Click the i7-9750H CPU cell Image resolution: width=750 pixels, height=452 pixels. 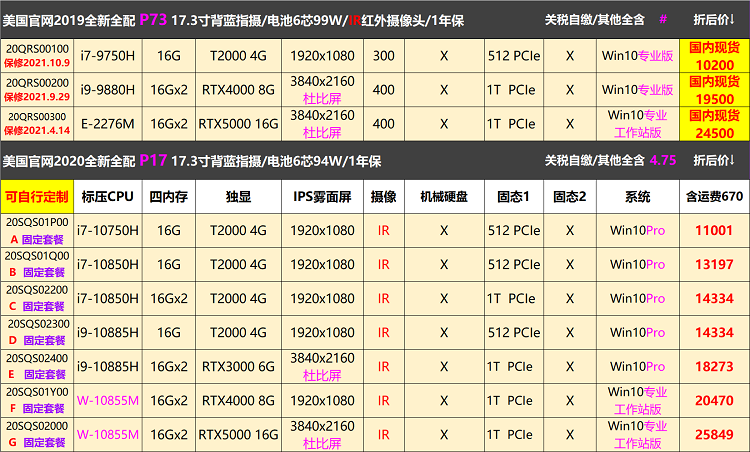108,56
